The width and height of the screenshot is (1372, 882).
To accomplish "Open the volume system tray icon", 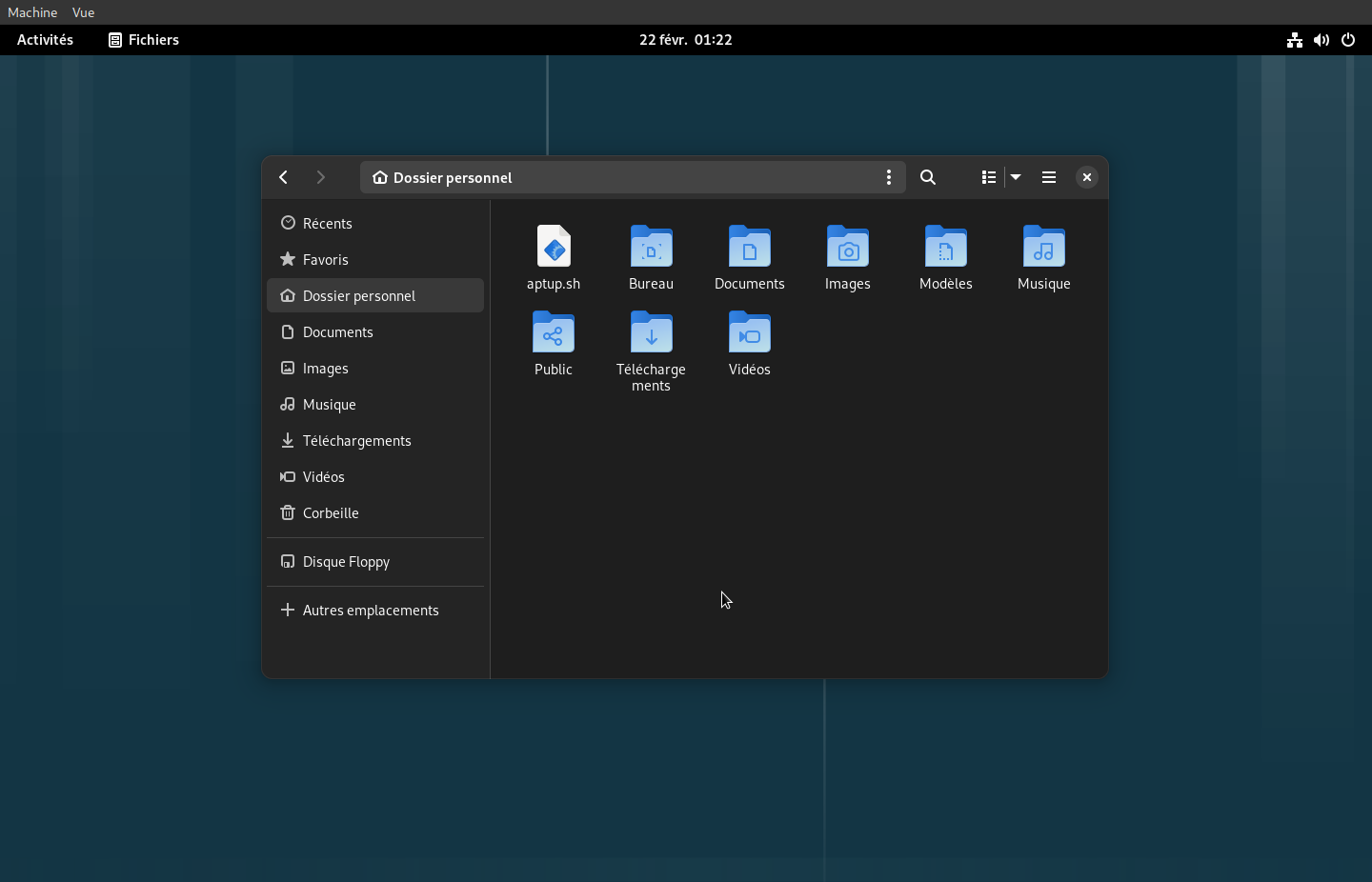I will pos(1322,40).
